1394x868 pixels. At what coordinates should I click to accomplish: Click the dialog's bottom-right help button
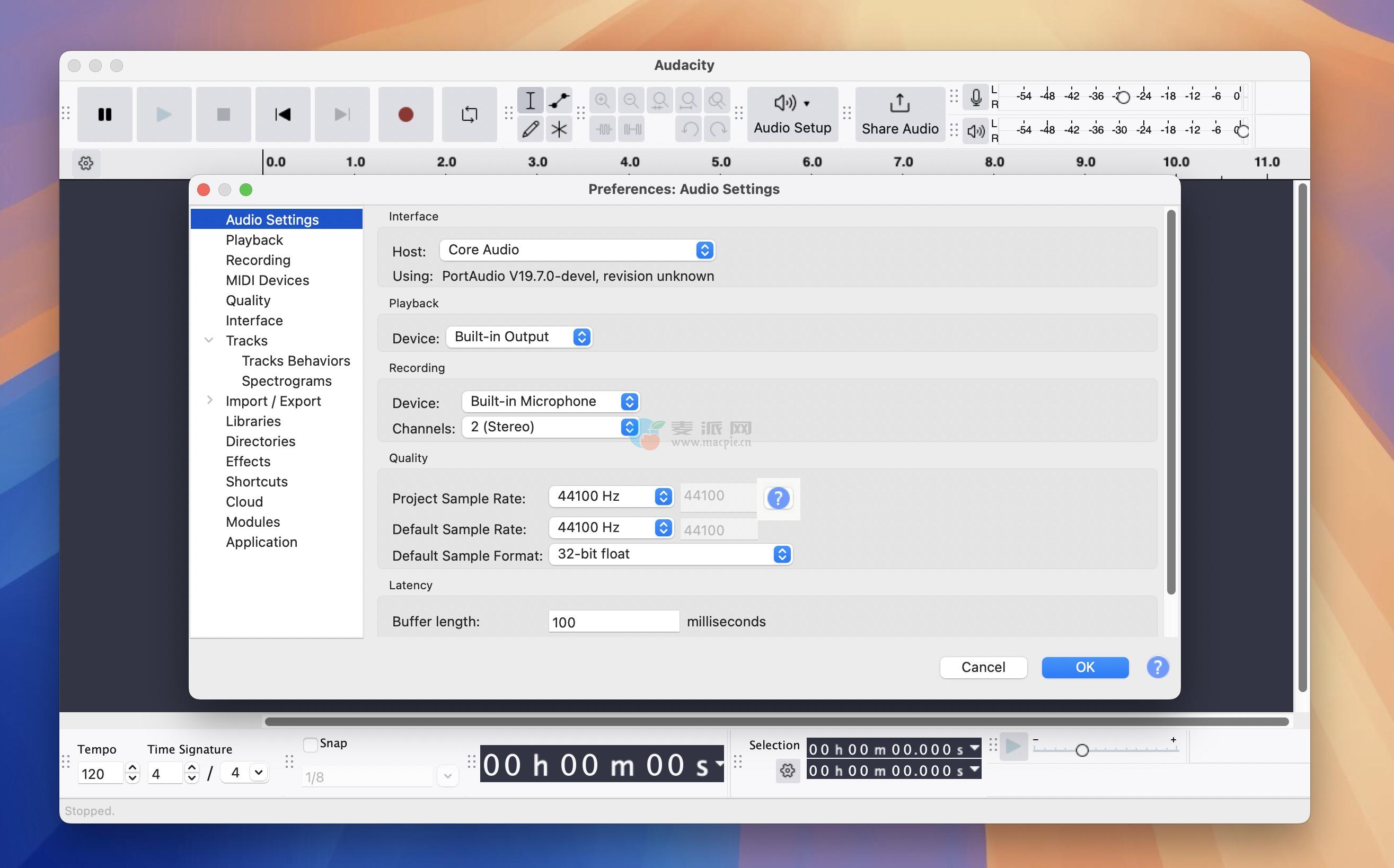point(1158,667)
